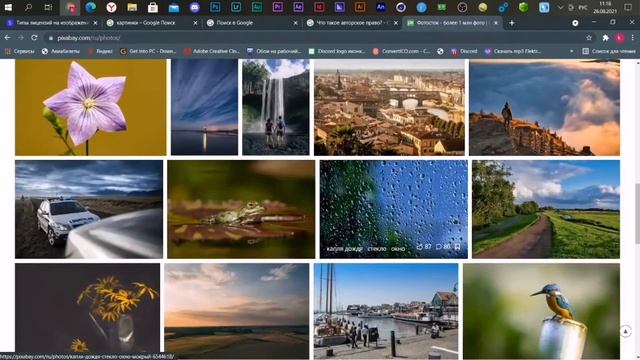640x360 pixels.
Task: Open 'Обои на рабочий' bookmark
Action: pos(274,51)
